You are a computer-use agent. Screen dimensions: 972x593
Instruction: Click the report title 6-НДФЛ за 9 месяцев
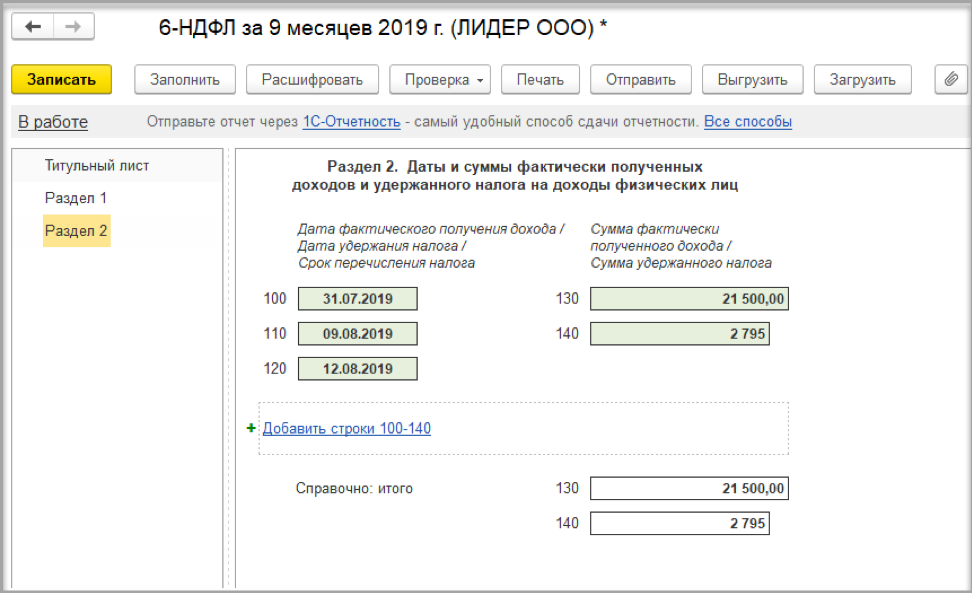[x=382, y=27]
